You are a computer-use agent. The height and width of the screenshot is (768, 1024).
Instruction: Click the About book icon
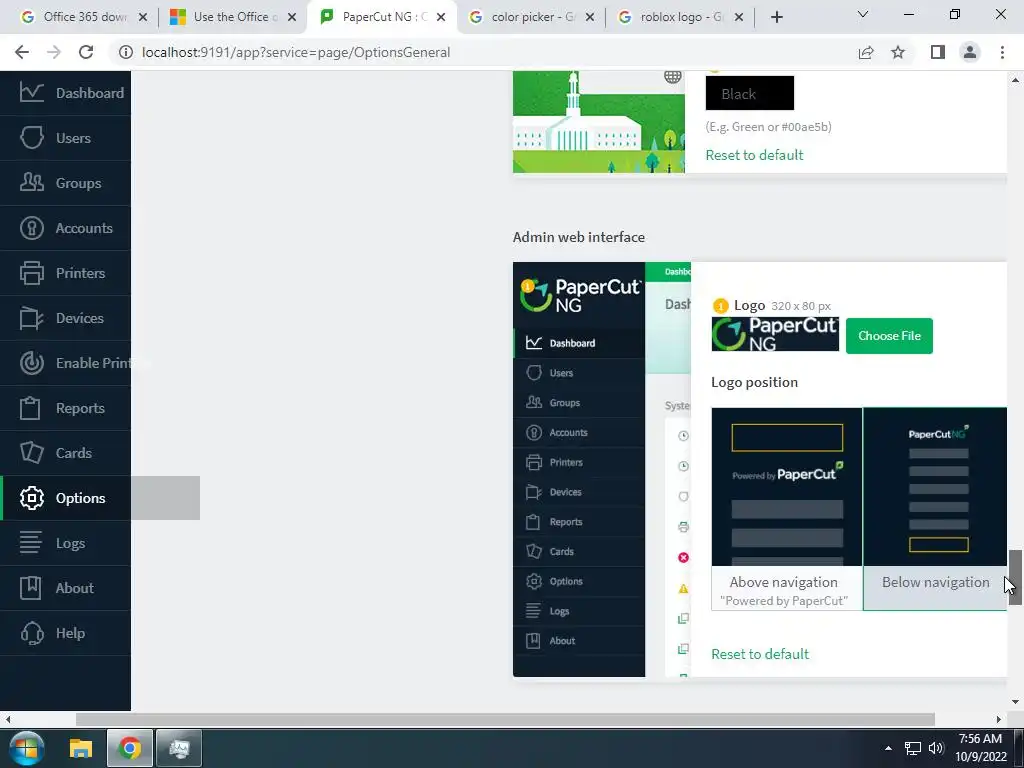click(30, 588)
